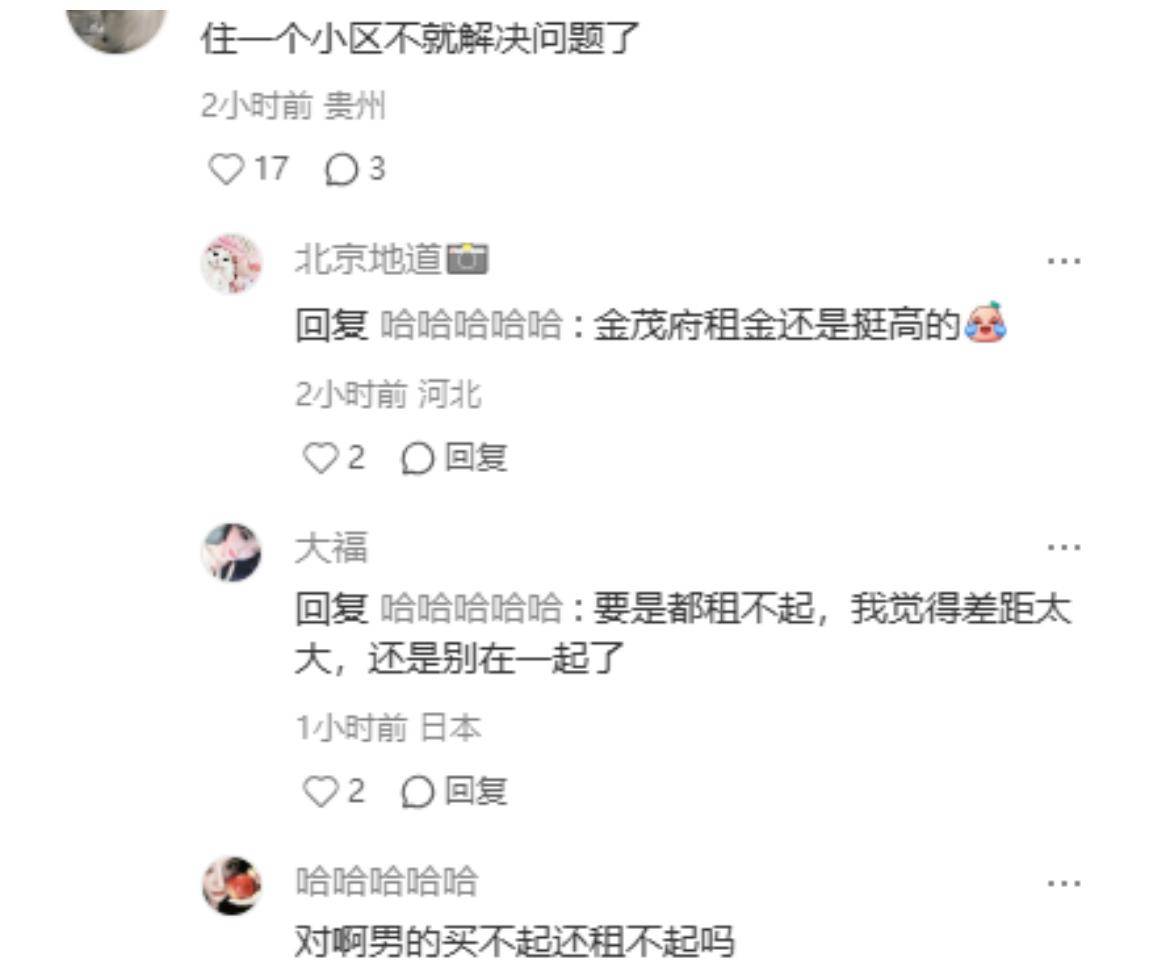This screenshot has width=1159, height=969.
Task: Click the crying-laughing emoji in 北京地道's reply
Action: (x=986, y=322)
